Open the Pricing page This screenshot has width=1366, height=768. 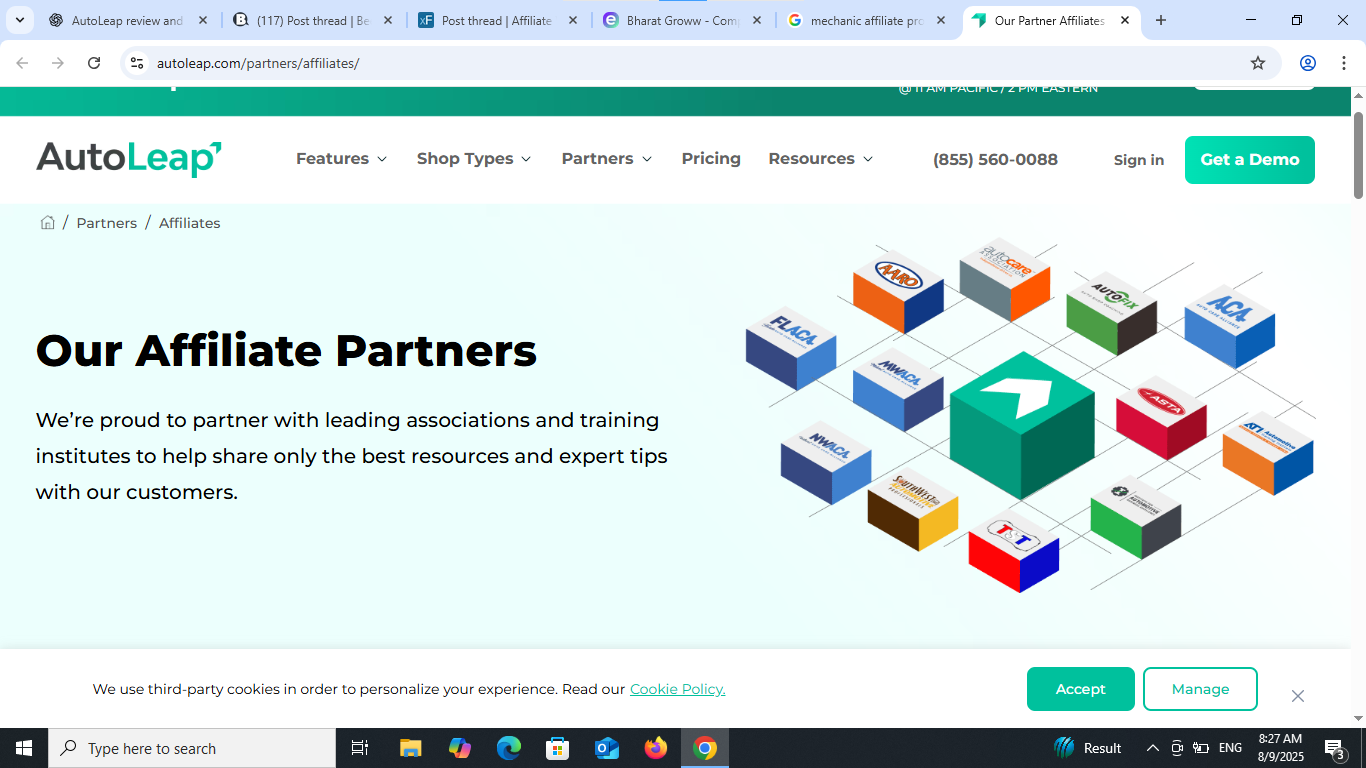pos(711,159)
